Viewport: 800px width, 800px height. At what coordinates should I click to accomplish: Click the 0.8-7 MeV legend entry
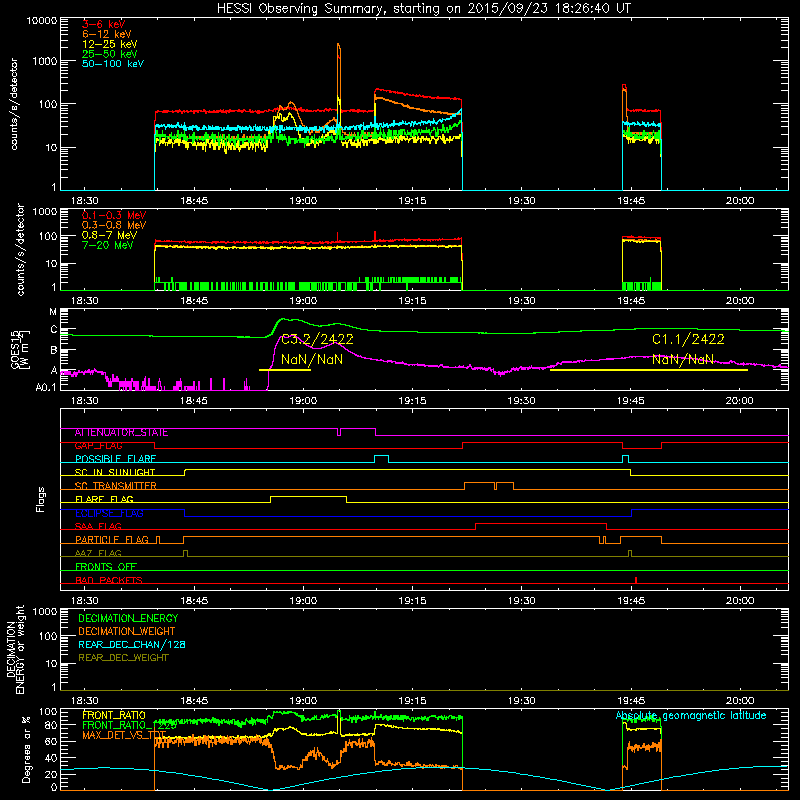click(110, 236)
